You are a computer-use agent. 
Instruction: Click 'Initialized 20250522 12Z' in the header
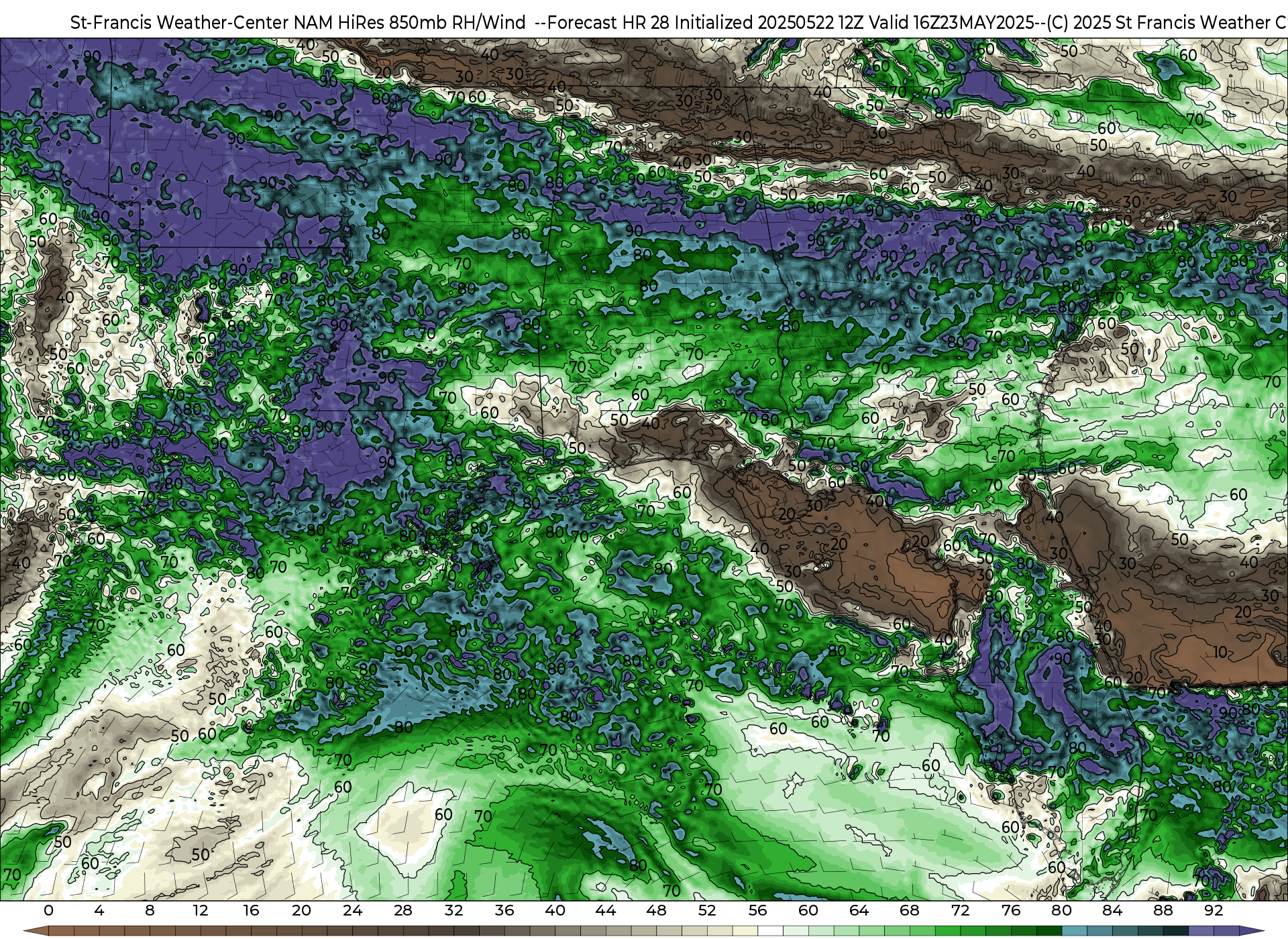click(x=769, y=23)
